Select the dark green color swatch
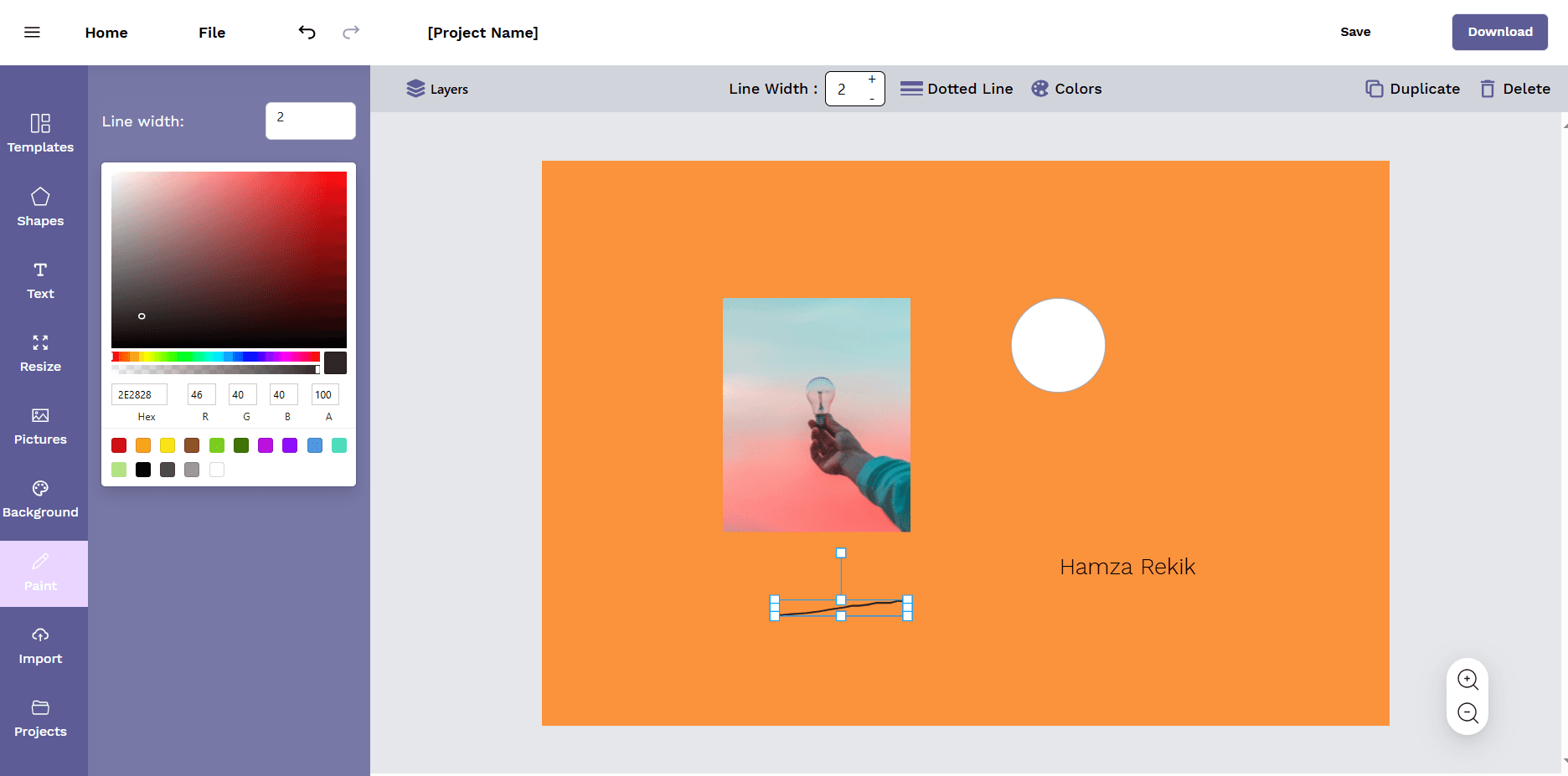The width and height of the screenshot is (1568, 776). [241, 445]
